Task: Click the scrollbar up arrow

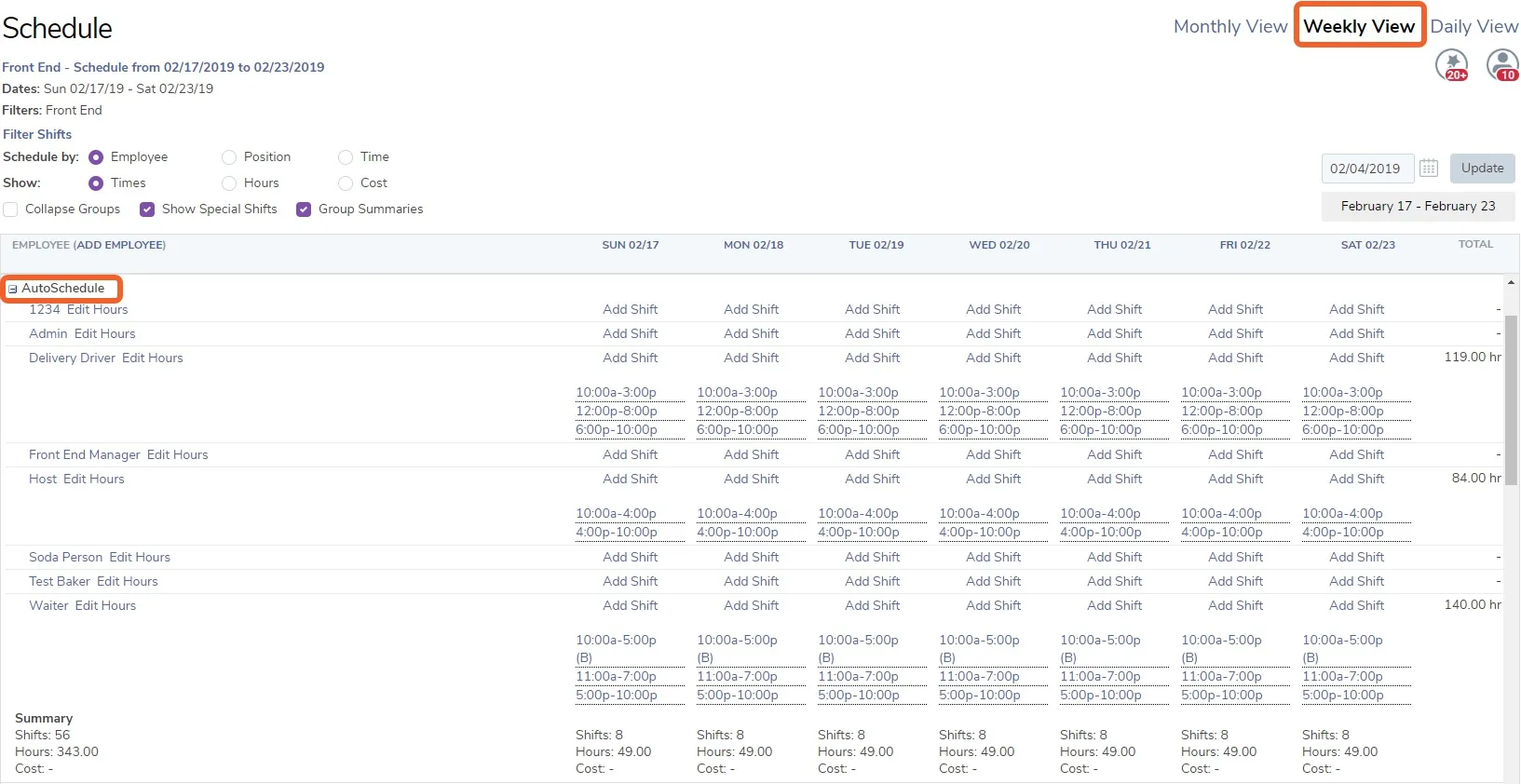Action: tap(1511, 282)
